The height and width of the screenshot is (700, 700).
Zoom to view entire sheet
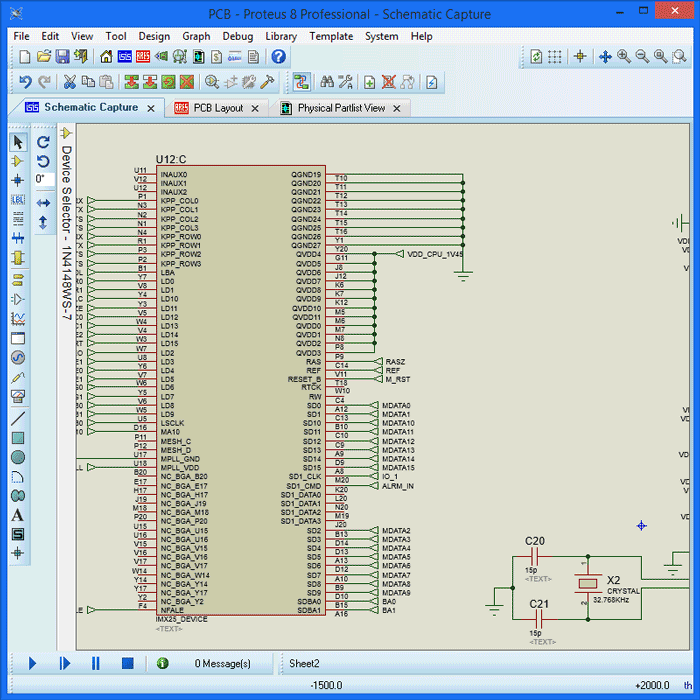(x=660, y=56)
